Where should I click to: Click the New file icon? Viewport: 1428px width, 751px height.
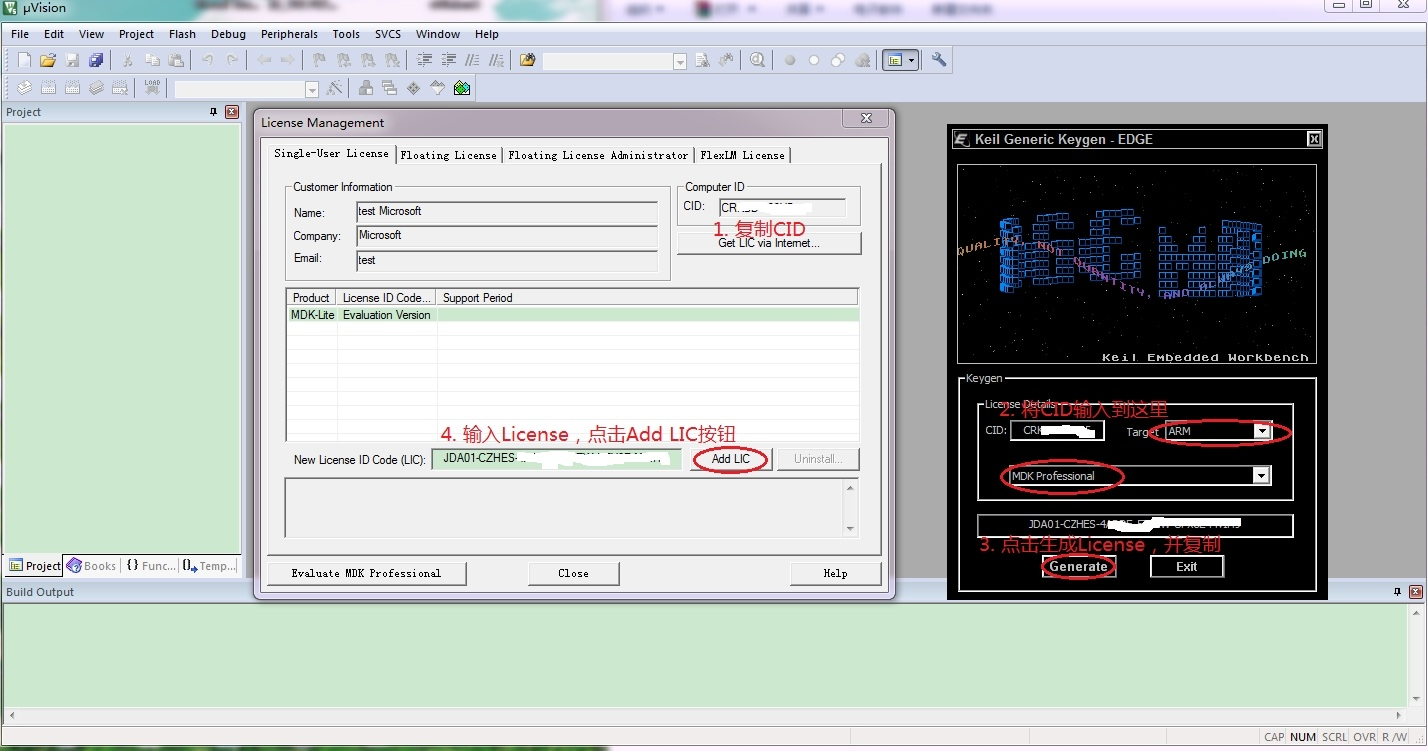tap(24, 61)
